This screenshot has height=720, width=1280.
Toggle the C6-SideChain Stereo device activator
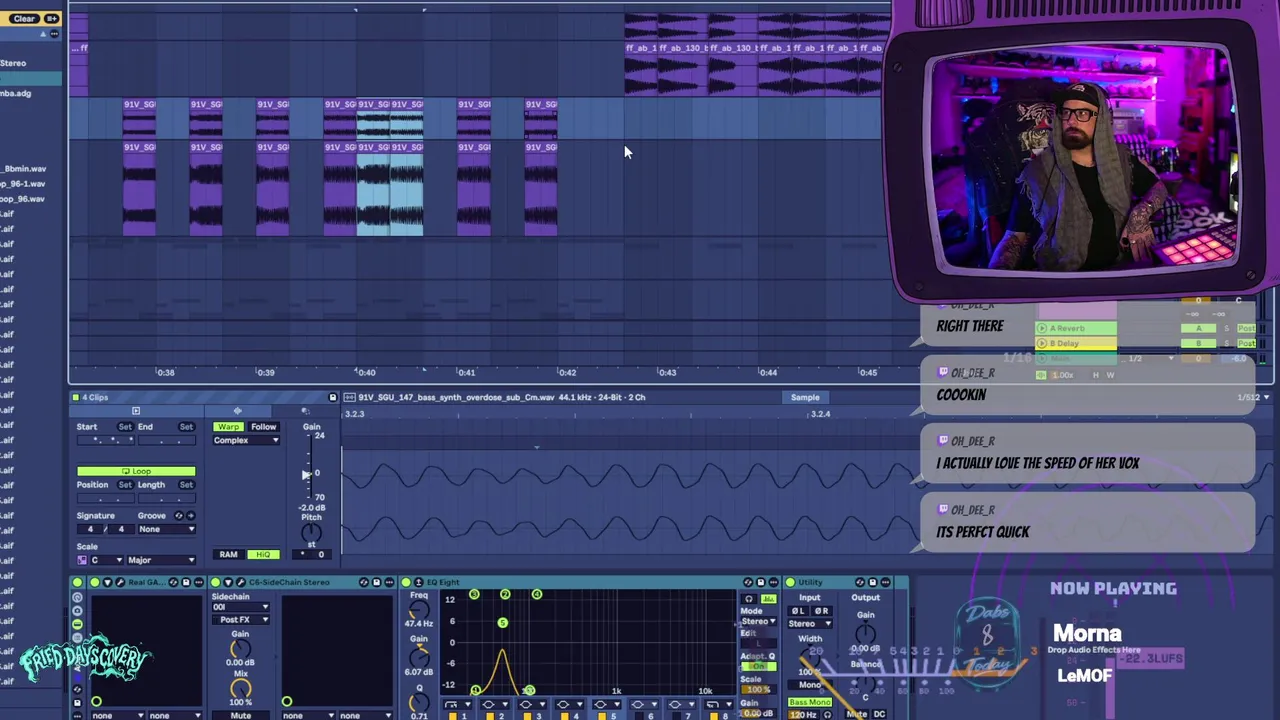click(215, 582)
